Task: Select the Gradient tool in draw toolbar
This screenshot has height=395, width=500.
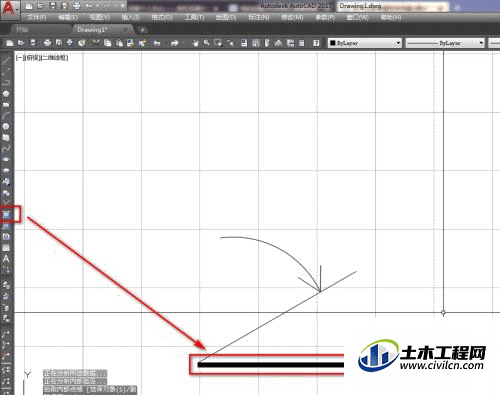Action: pyautogui.click(x=6, y=226)
